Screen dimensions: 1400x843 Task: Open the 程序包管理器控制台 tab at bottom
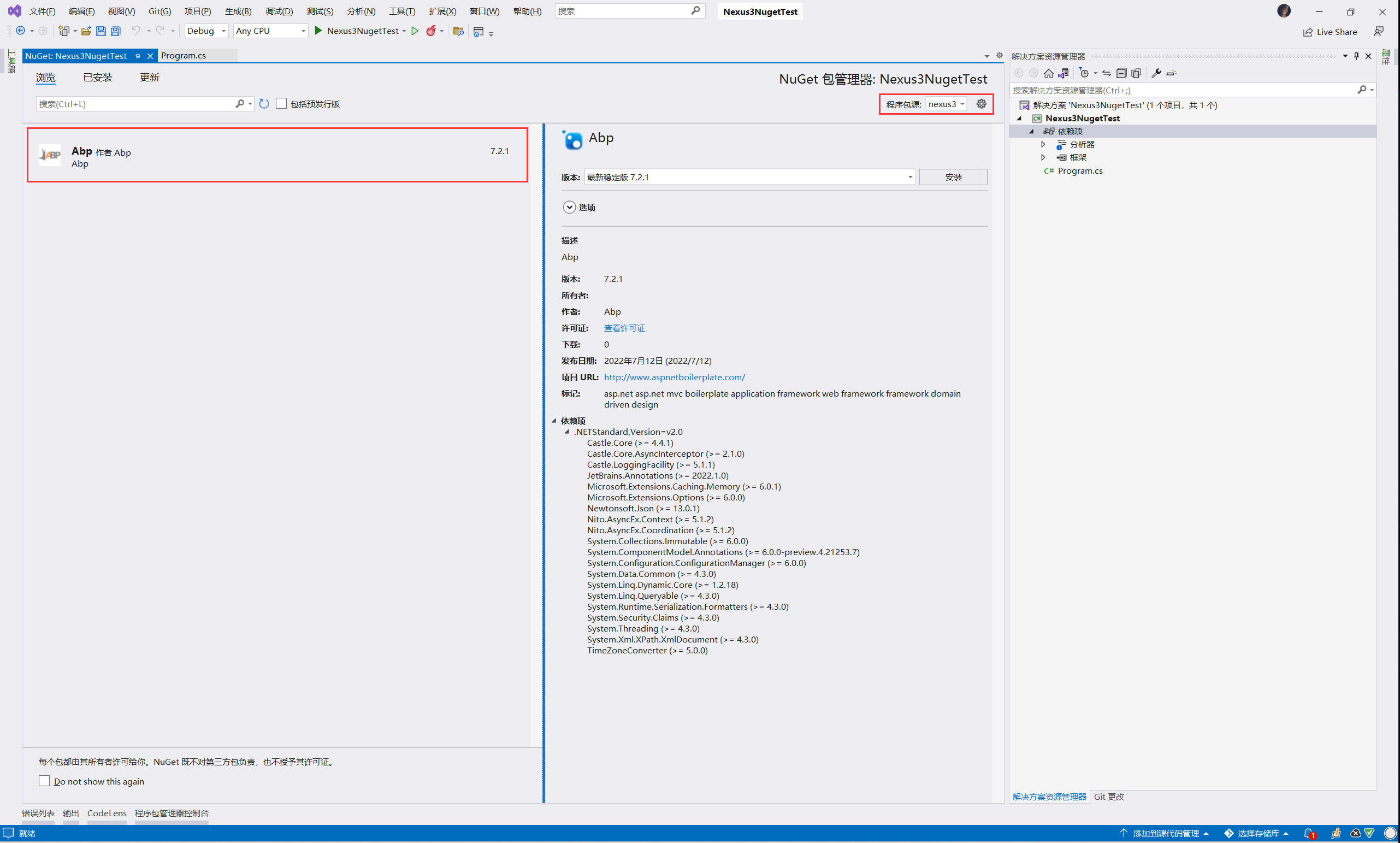tap(172, 813)
